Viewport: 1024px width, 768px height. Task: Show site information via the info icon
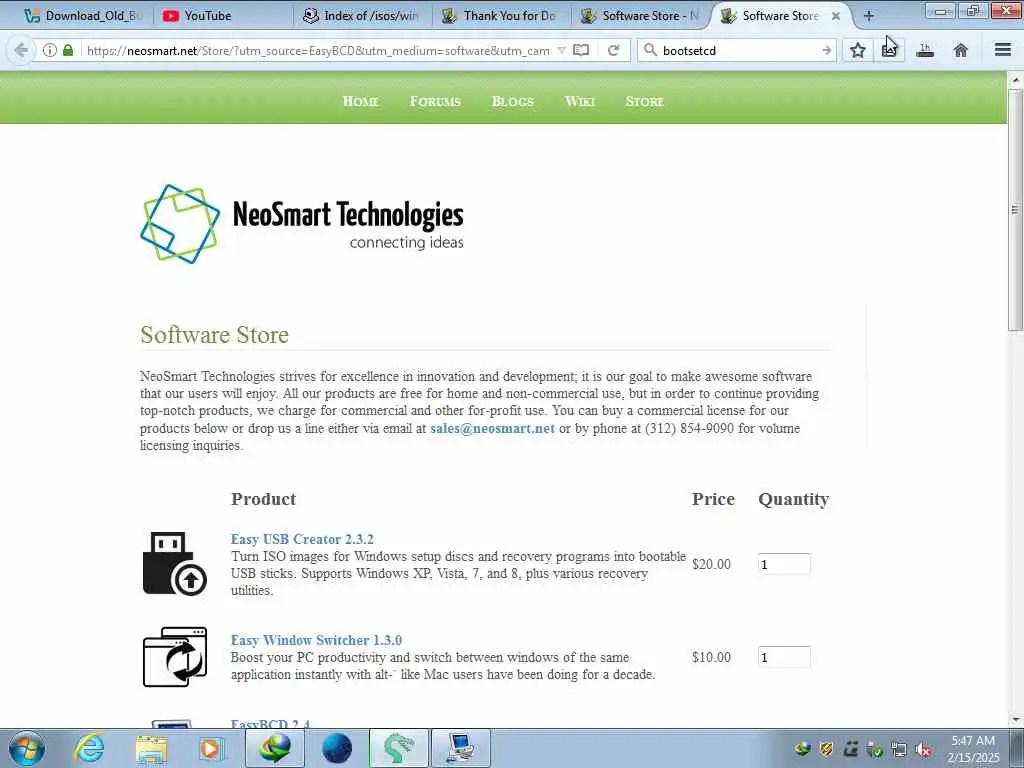(x=50, y=50)
